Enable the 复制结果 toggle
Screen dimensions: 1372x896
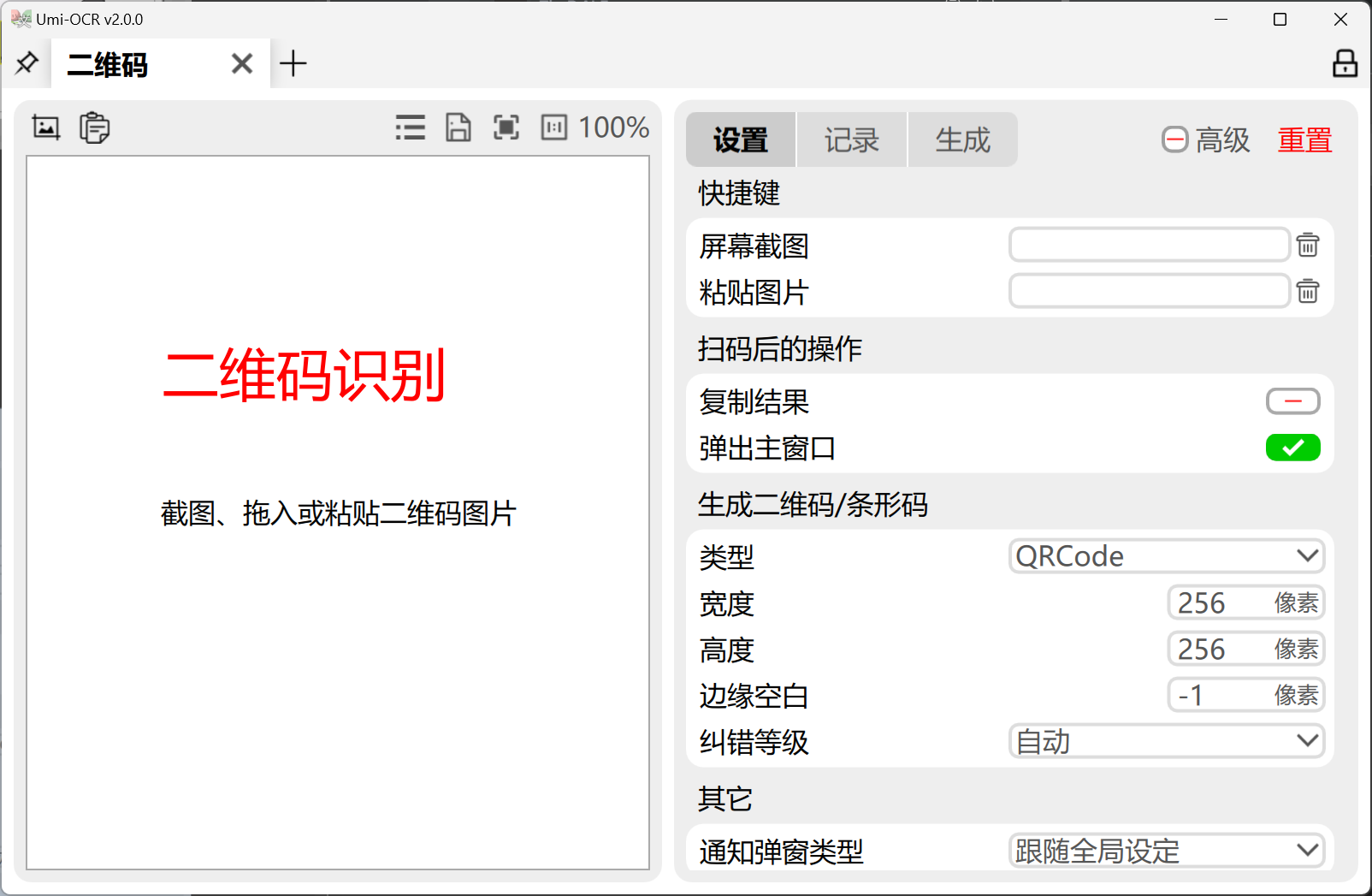[x=1292, y=401]
